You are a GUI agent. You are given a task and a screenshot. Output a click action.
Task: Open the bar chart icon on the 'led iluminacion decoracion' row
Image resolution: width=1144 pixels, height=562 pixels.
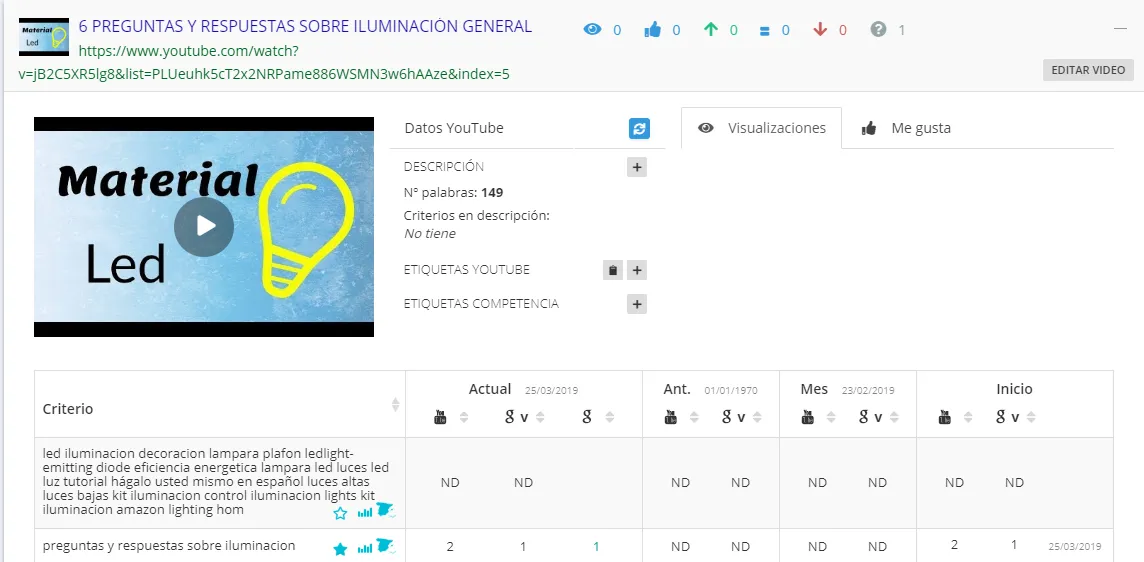pos(365,513)
